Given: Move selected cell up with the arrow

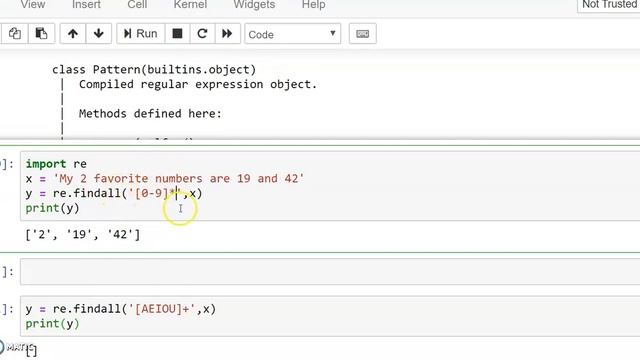Looking at the screenshot, I should click(x=73, y=33).
